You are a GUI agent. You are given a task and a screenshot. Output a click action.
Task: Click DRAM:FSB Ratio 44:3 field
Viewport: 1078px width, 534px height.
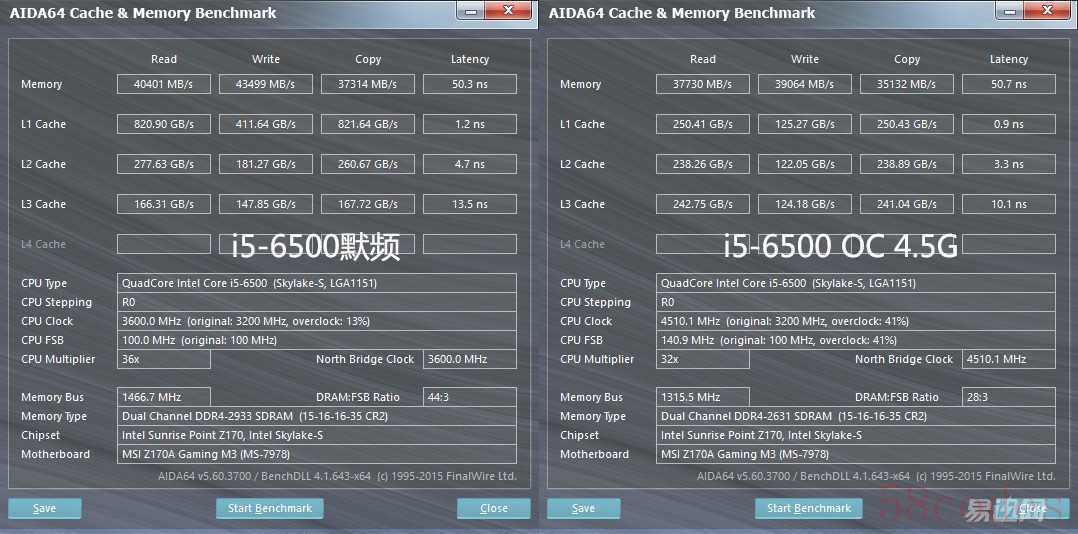(470, 397)
